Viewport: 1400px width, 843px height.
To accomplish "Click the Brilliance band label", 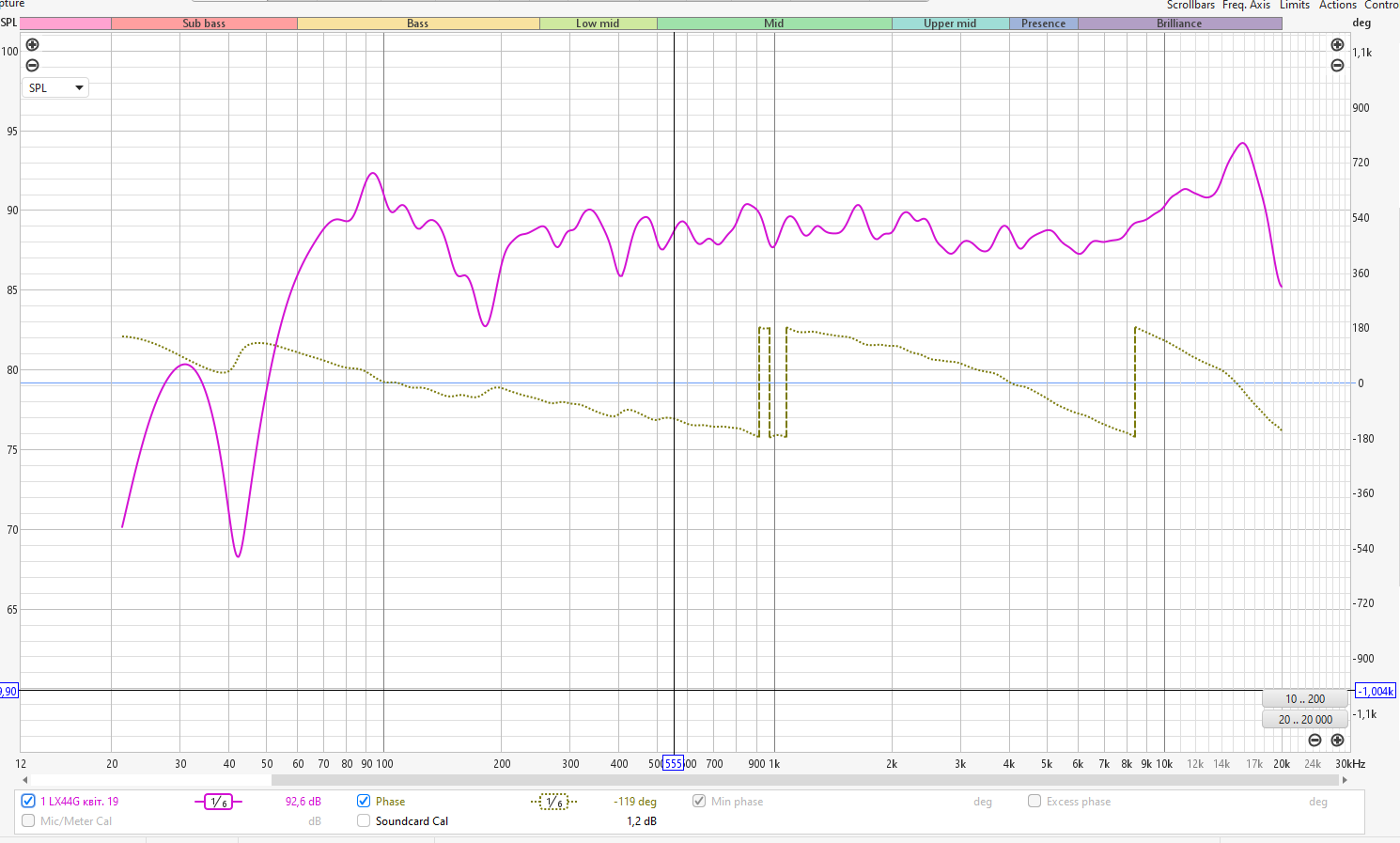I will 1179,23.
